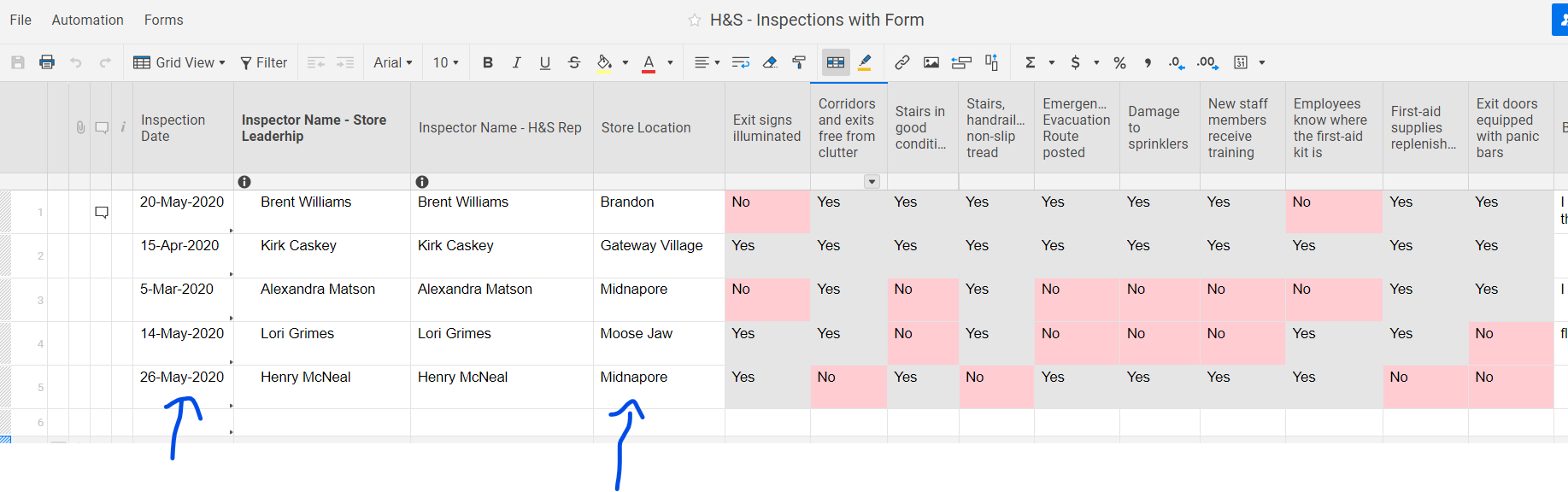Select the Damage to sprinklers column header
Image resolution: width=1568 pixels, height=492 pixels.
[1160, 127]
